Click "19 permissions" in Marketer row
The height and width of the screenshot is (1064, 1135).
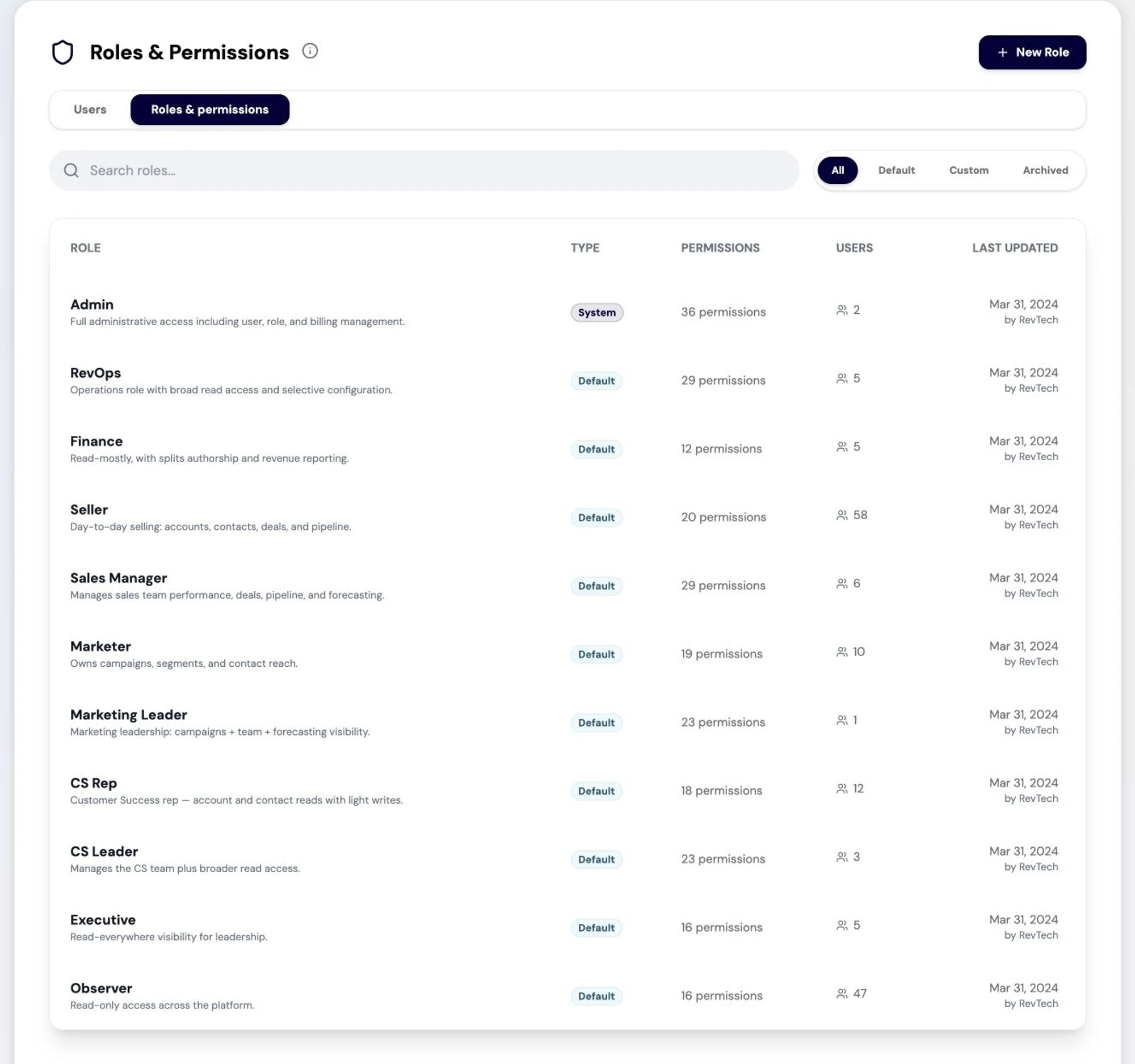[721, 654]
